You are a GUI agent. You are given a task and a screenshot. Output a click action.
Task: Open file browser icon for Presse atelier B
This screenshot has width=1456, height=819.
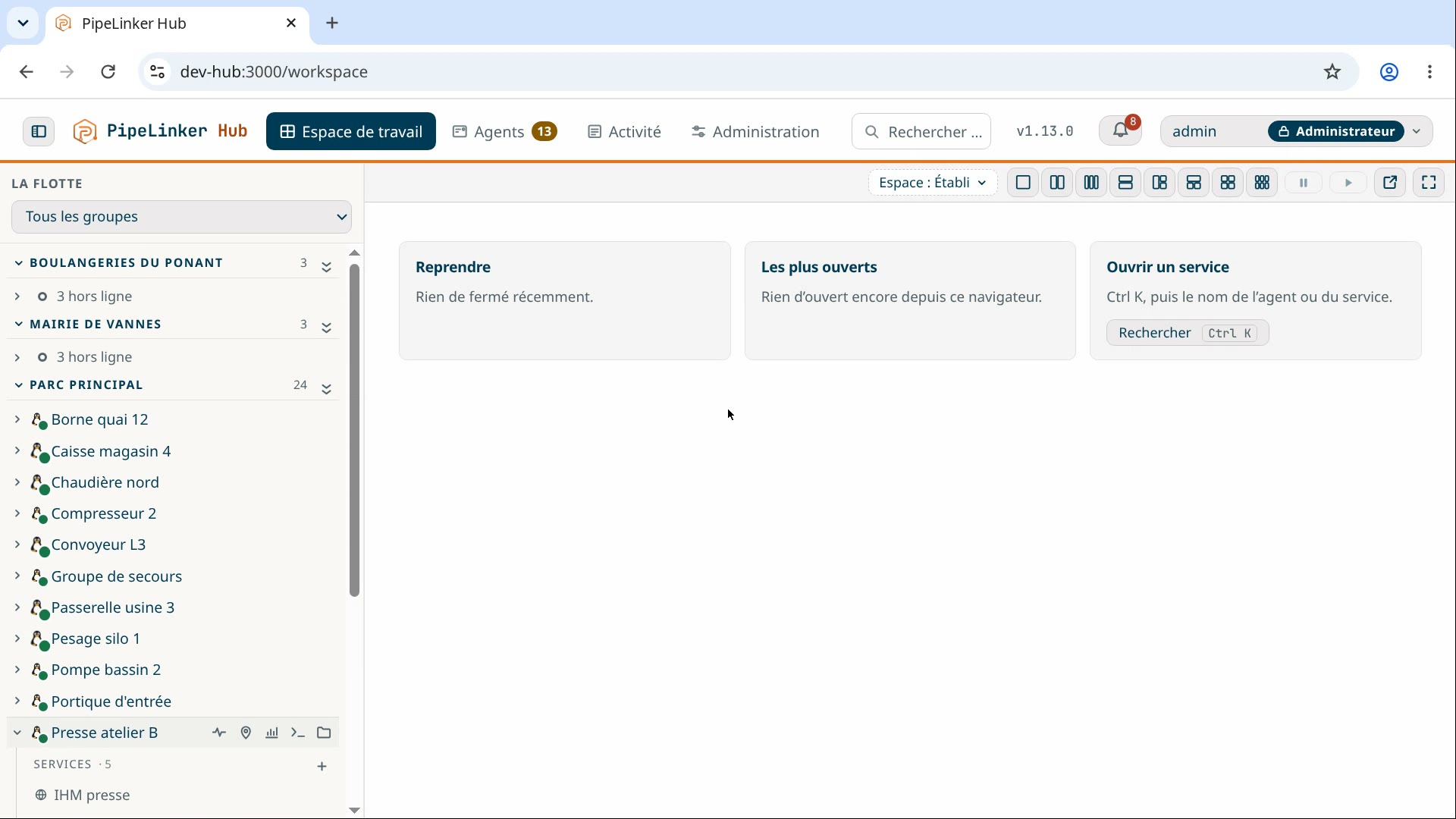[x=324, y=733]
